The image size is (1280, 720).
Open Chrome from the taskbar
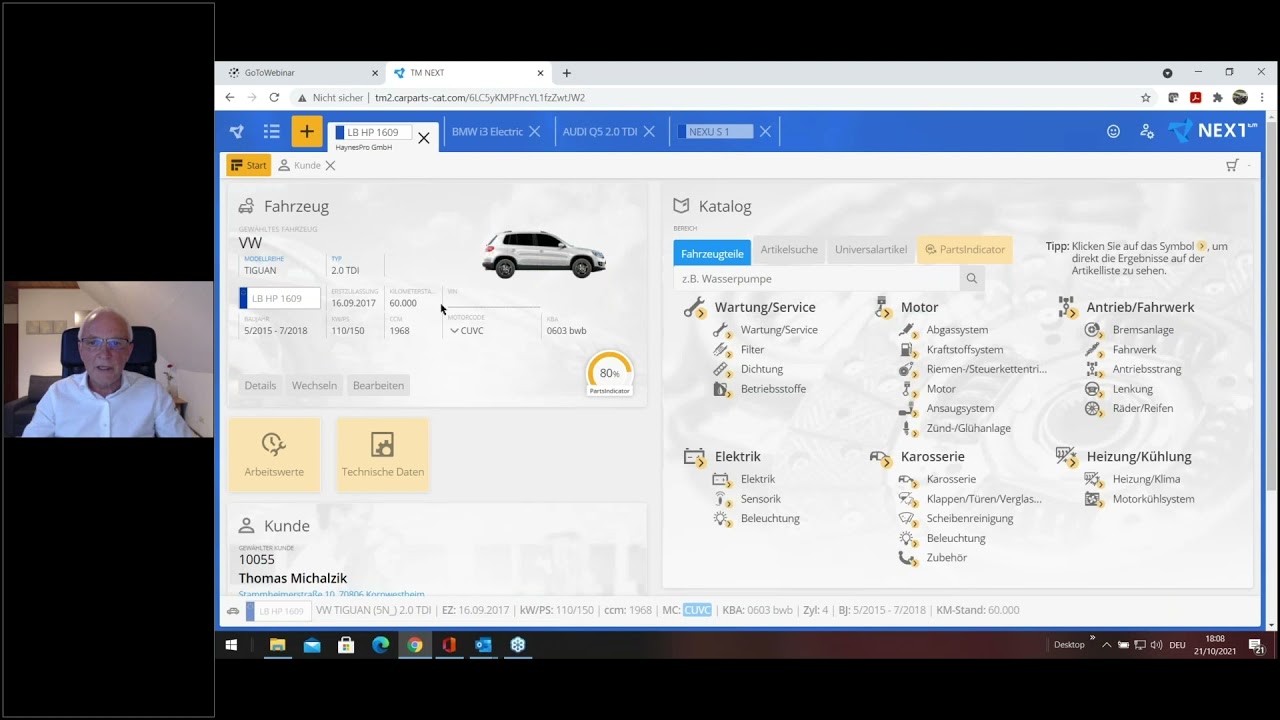tap(415, 645)
